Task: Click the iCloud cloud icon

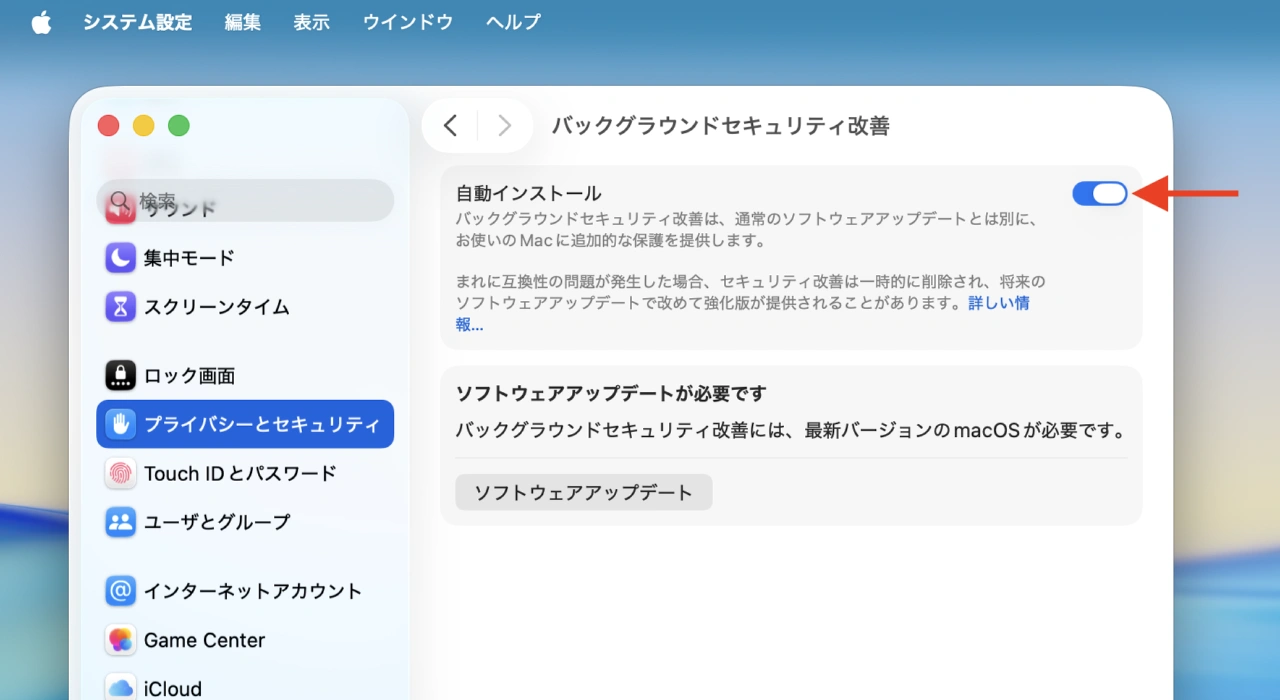Action: click(120, 686)
